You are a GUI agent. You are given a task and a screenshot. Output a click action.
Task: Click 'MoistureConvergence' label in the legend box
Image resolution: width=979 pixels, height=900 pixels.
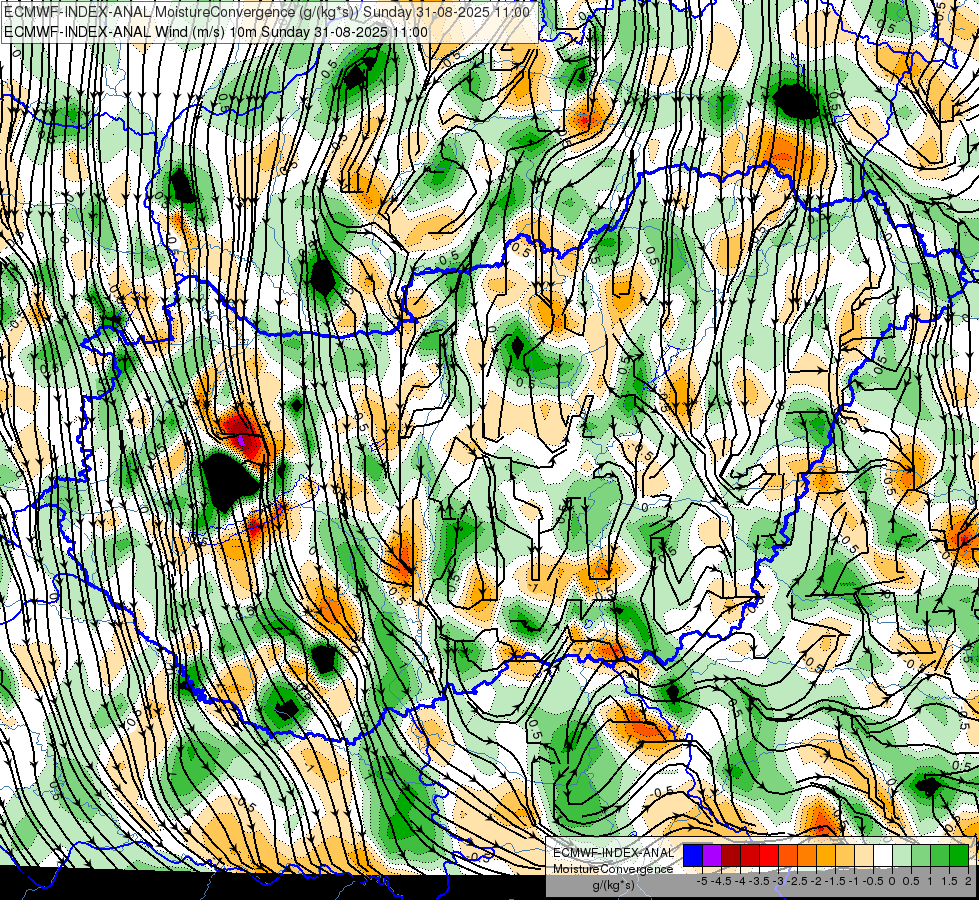[x=613, y=869]
